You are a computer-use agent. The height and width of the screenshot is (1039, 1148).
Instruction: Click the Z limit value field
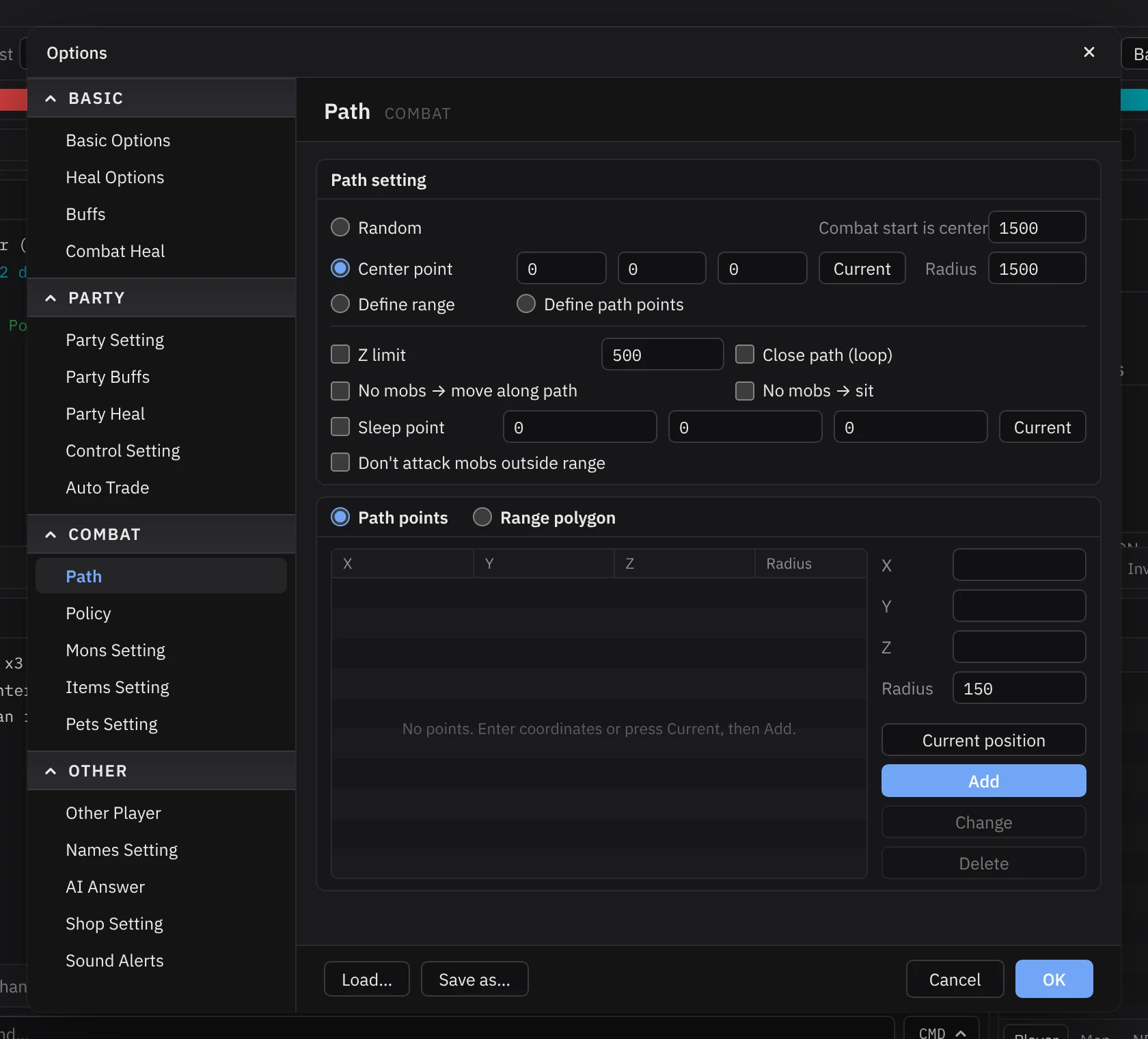663,354
